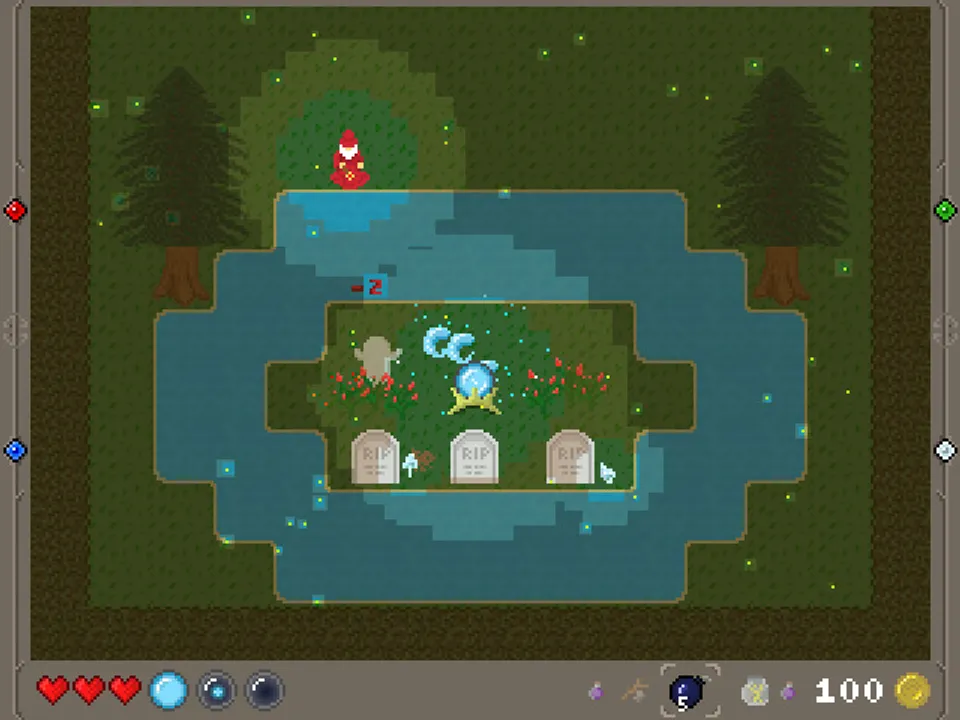Click the first red heart
This screenshot has height=720, width=960.
coord(53,691)
